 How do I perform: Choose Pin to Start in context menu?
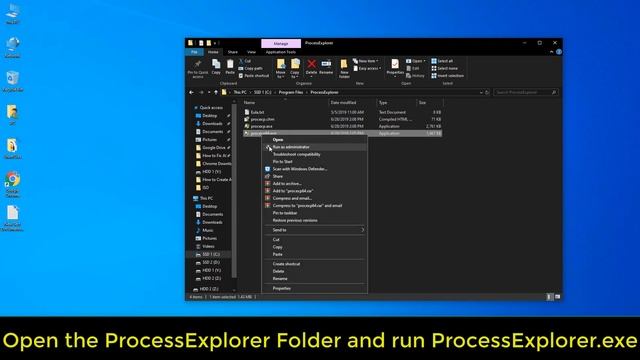315,162
